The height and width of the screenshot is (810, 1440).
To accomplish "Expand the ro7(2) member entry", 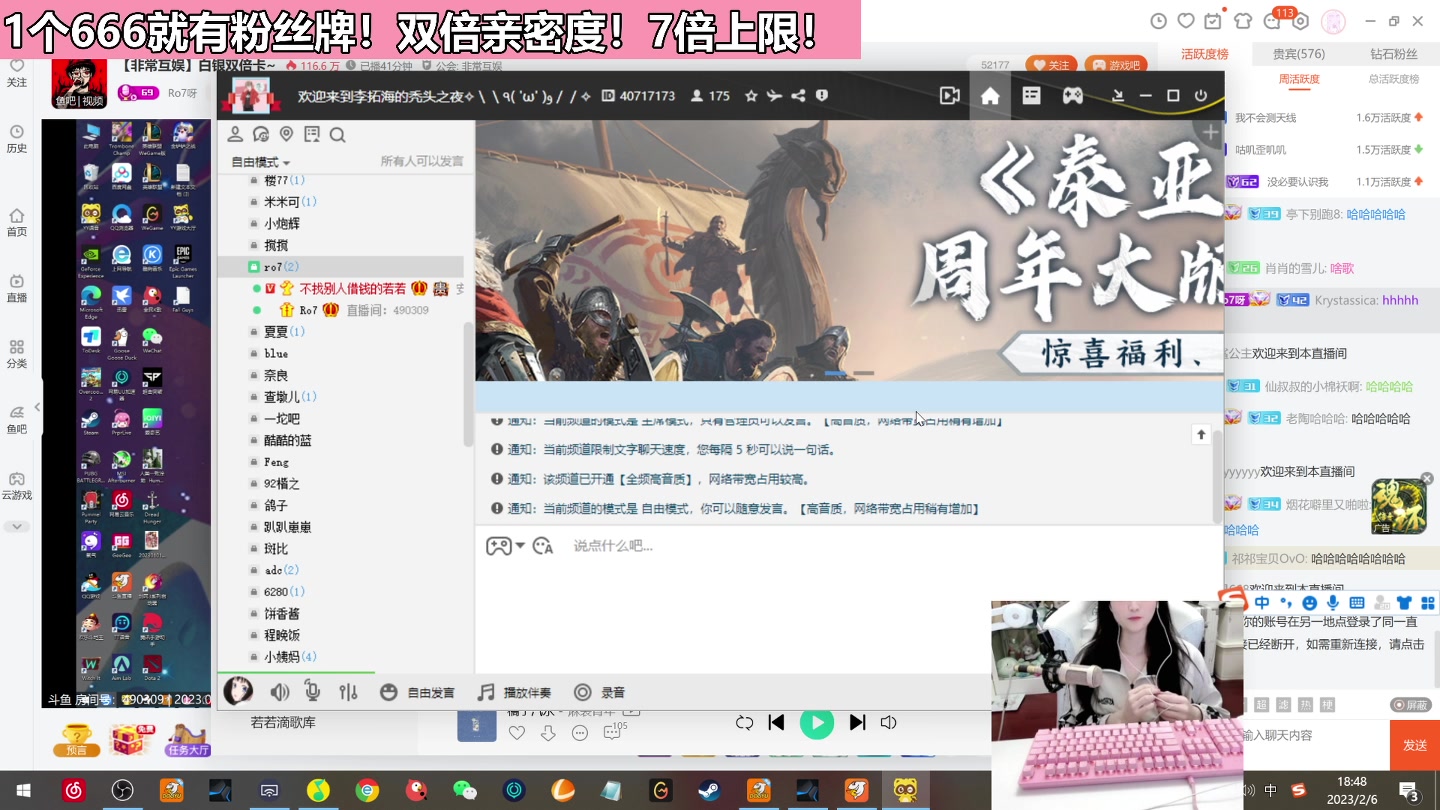I will [279, 266].
